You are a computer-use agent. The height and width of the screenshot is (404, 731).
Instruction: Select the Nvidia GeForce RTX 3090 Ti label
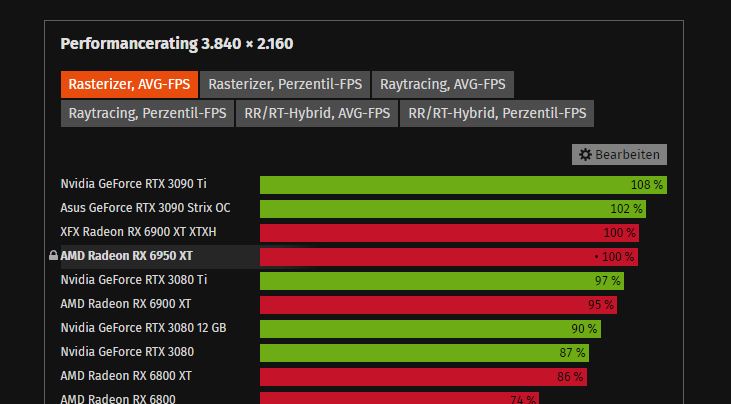coord(133,184)
